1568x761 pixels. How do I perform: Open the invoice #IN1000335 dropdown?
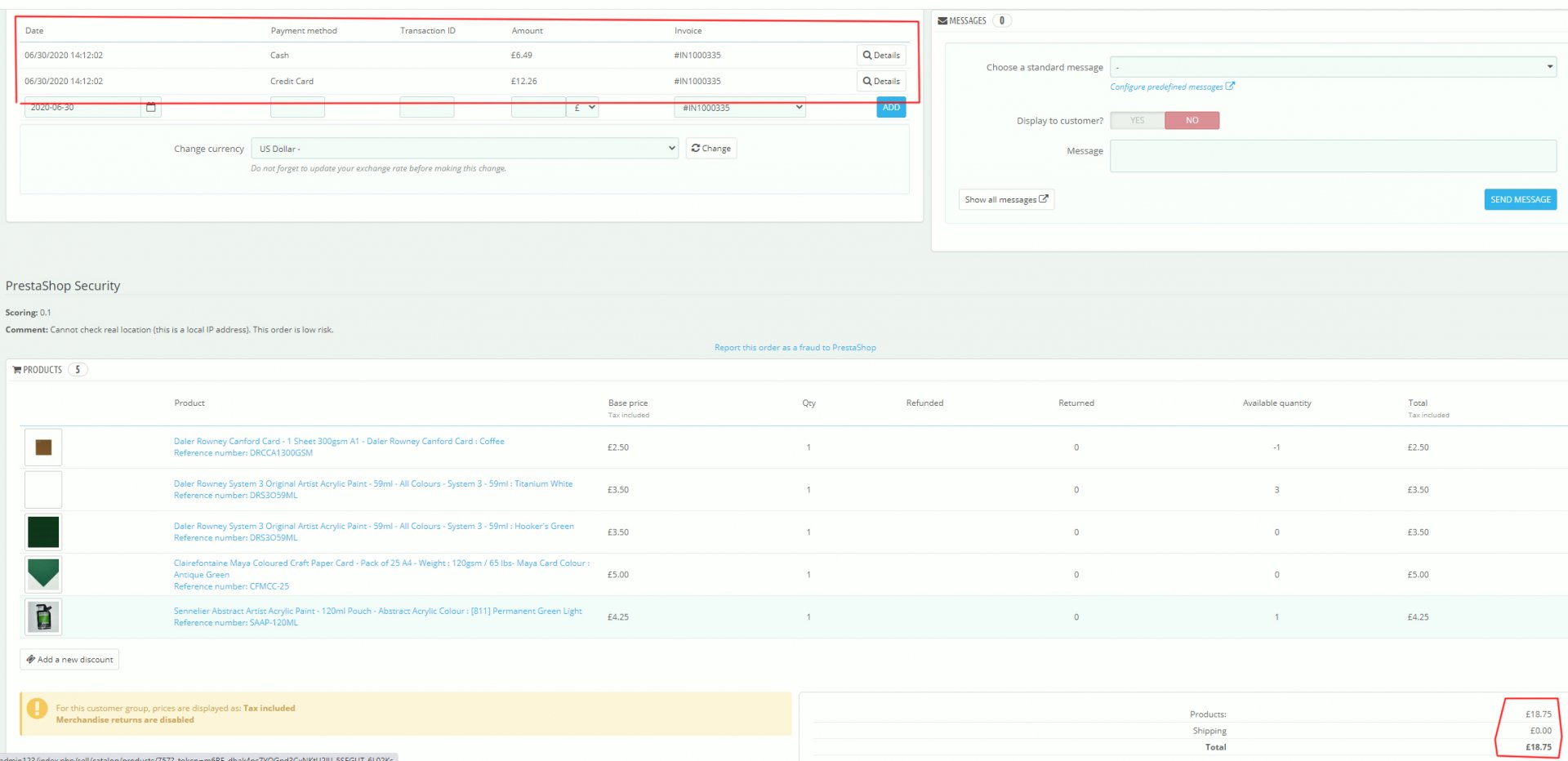tap(740, 107)
